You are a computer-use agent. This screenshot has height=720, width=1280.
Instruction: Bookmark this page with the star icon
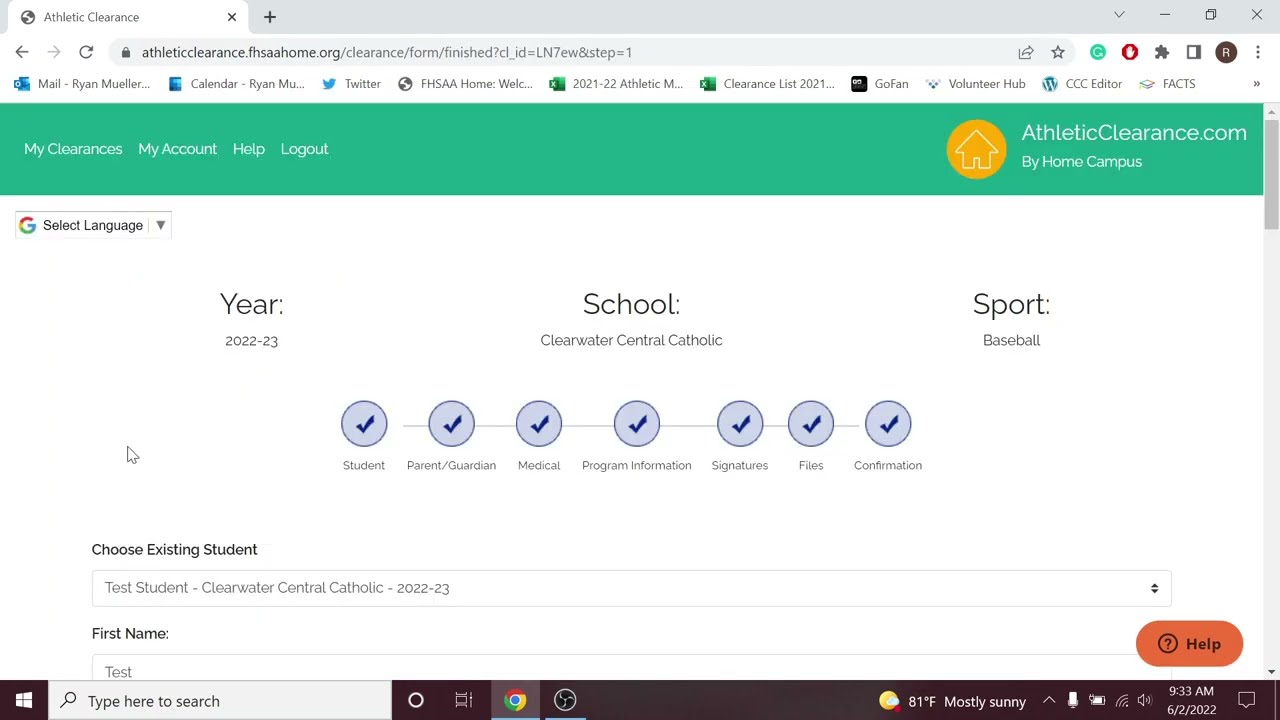pyautogui.click(x=1058, y=52)
